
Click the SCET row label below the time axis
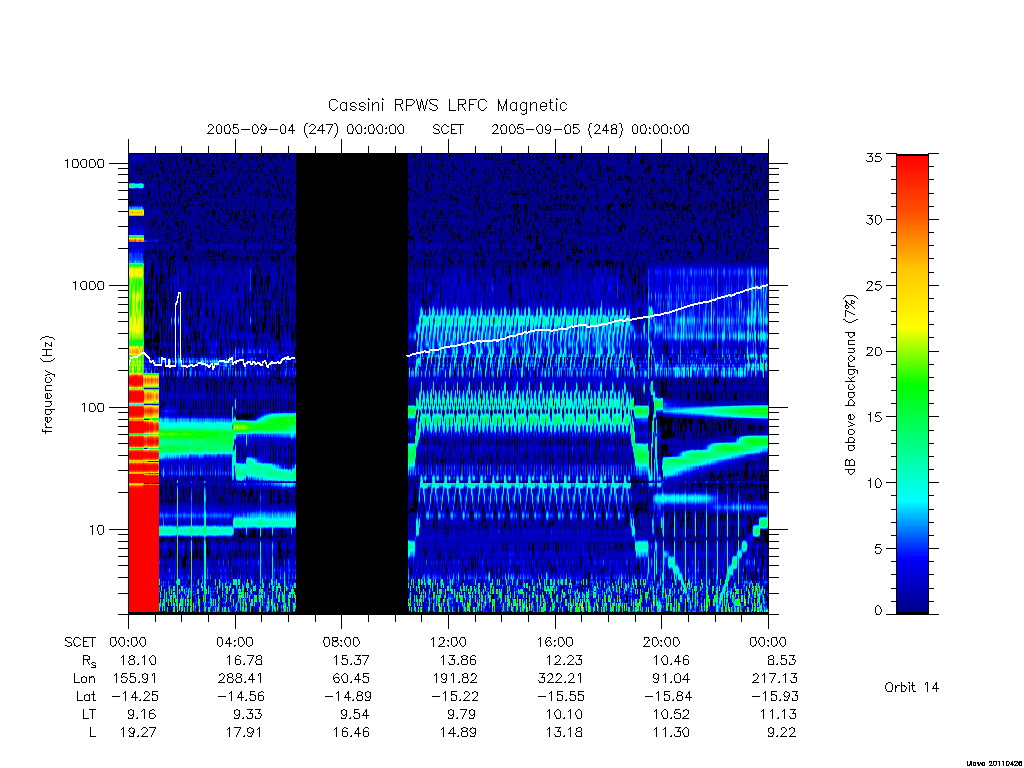click(80, 643)
